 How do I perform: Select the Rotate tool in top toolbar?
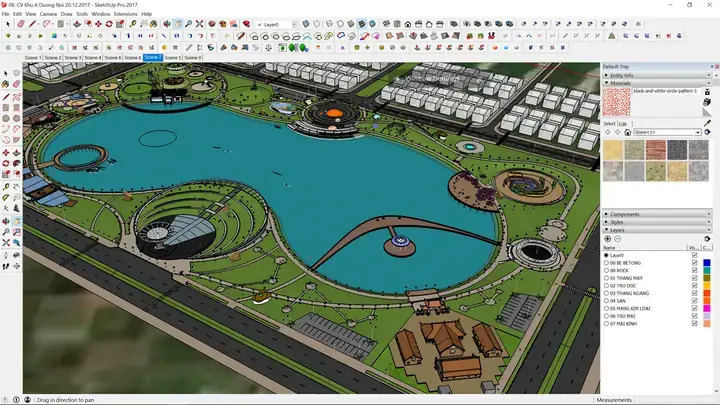coord(109,24)
